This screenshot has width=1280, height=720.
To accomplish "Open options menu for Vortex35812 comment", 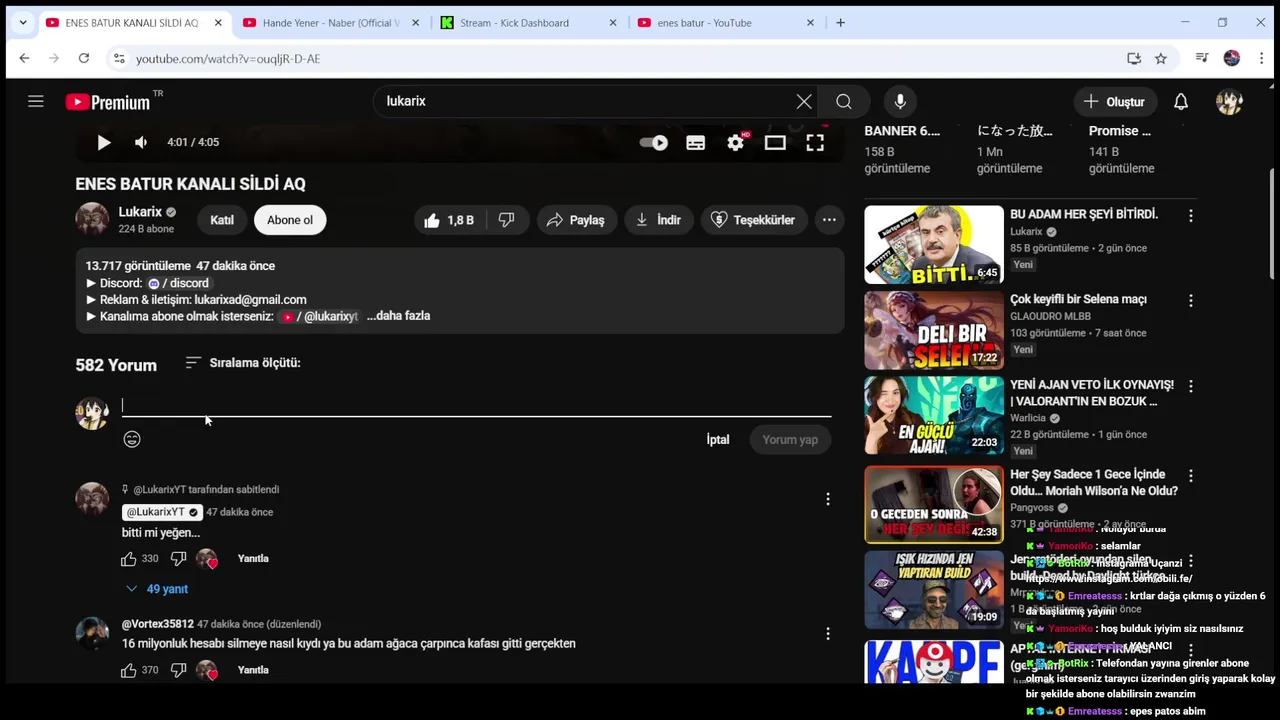I will point(828,633).
